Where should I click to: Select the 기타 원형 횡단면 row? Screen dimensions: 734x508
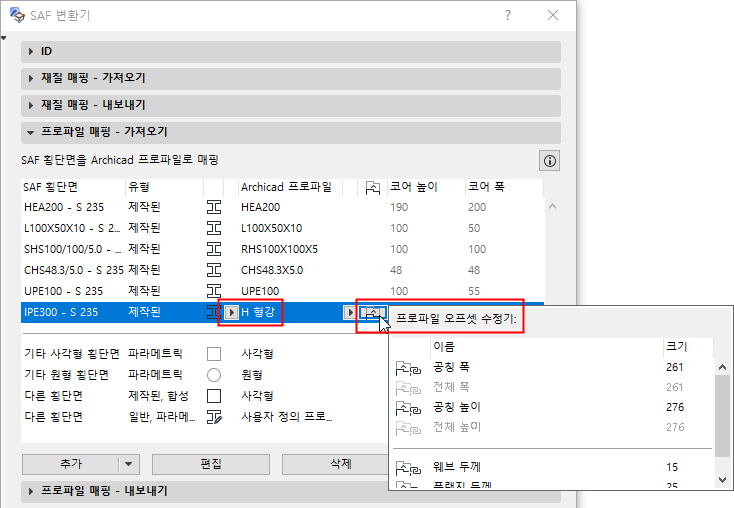click(x=205, y=375)
